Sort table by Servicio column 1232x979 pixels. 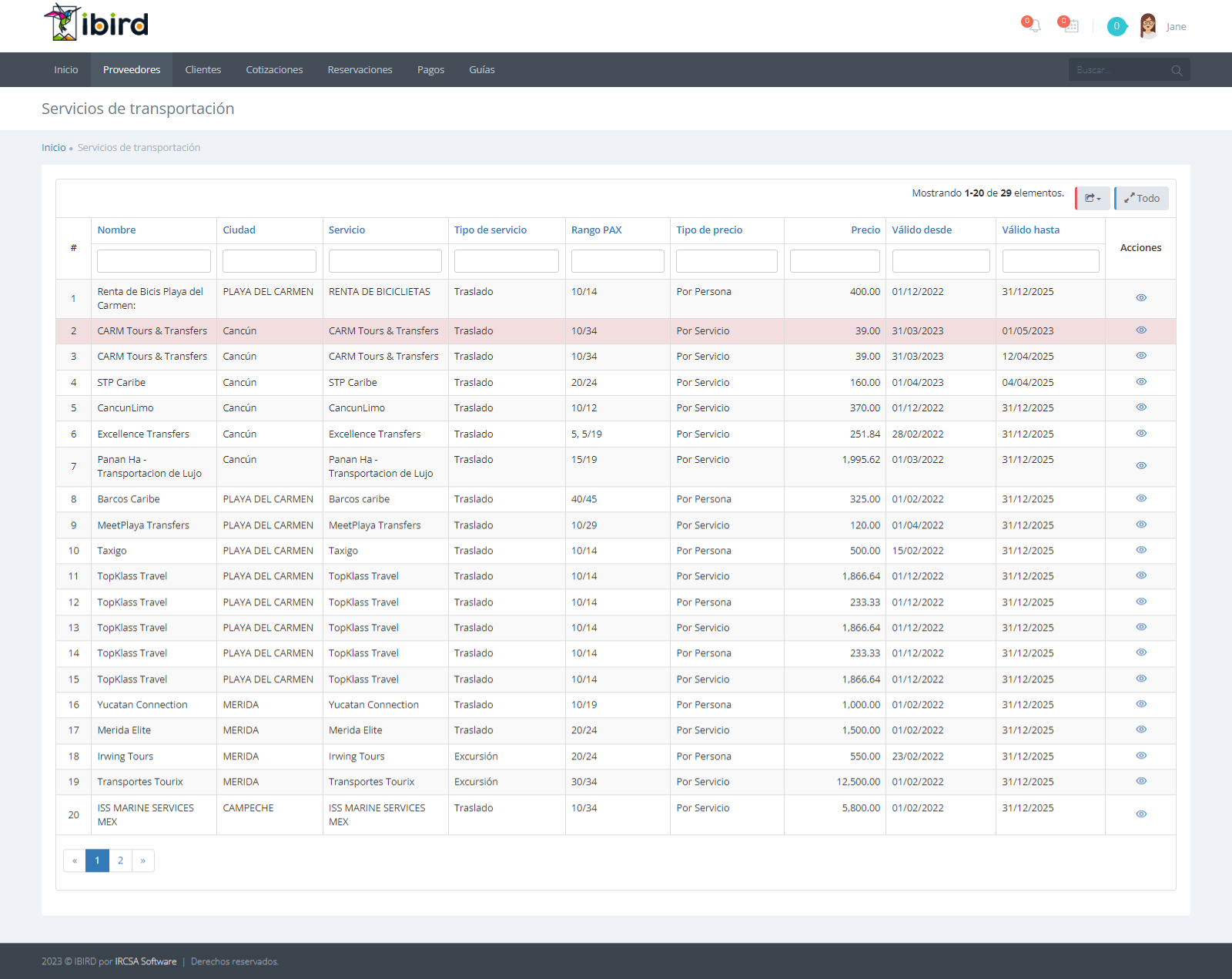coord(346,230)
